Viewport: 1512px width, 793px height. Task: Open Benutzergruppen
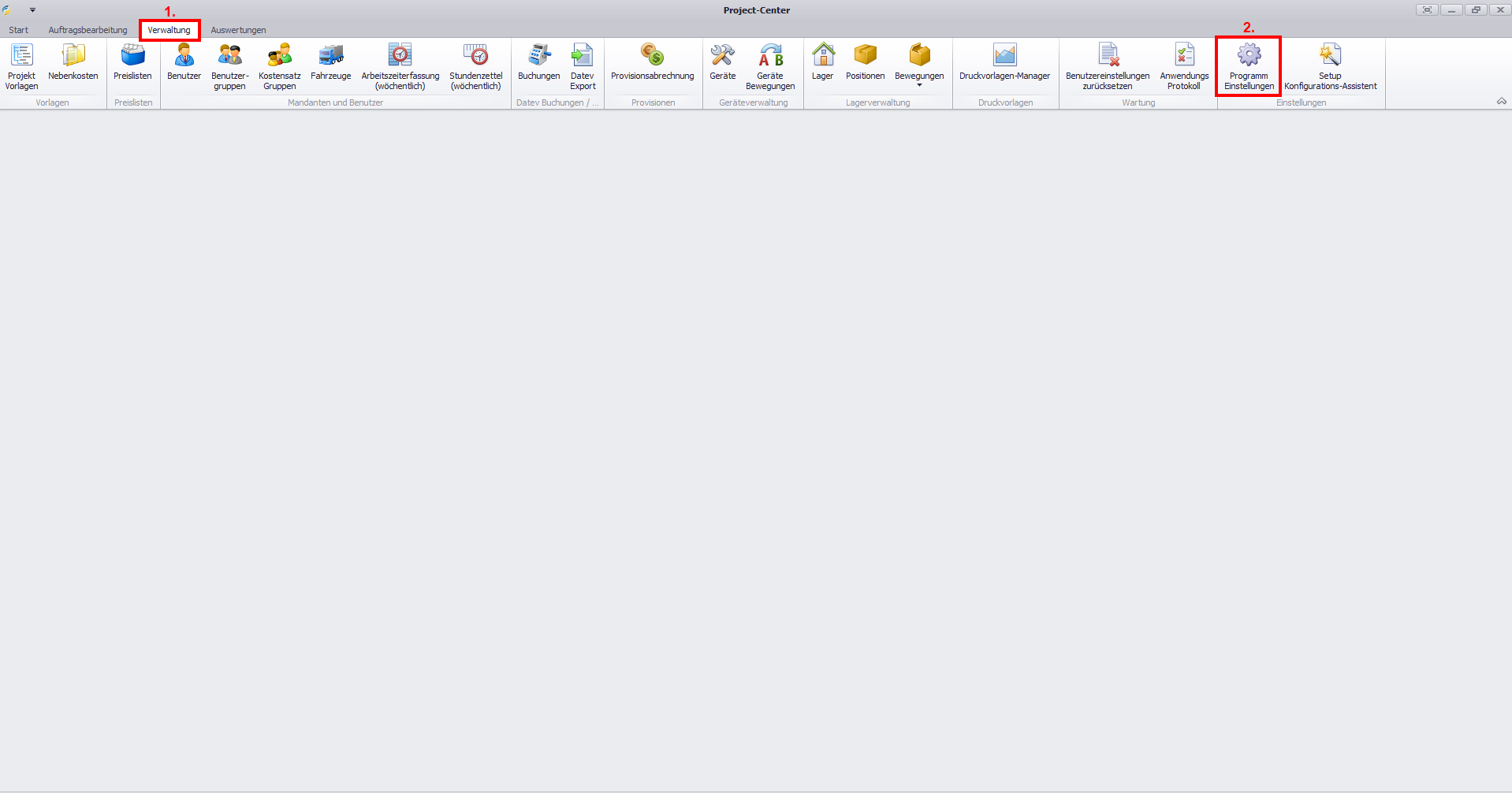pos(230,67)
